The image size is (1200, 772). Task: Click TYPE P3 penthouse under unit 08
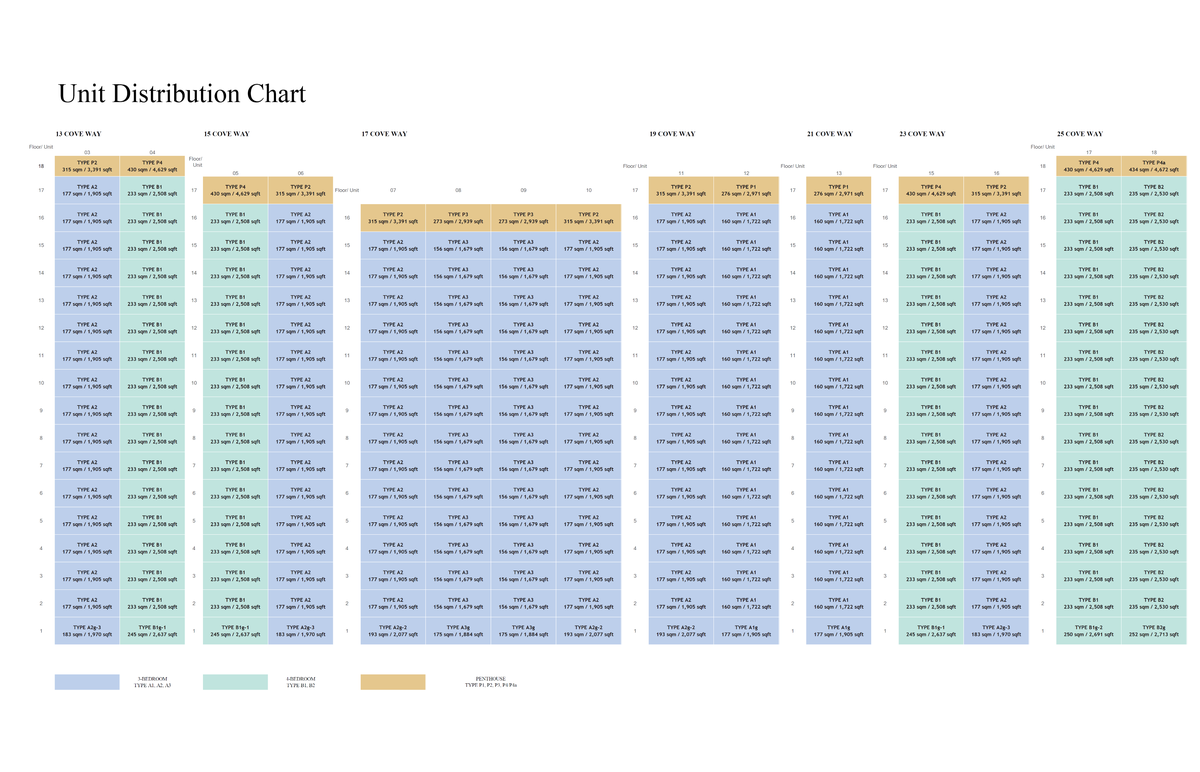click(458, 218)
